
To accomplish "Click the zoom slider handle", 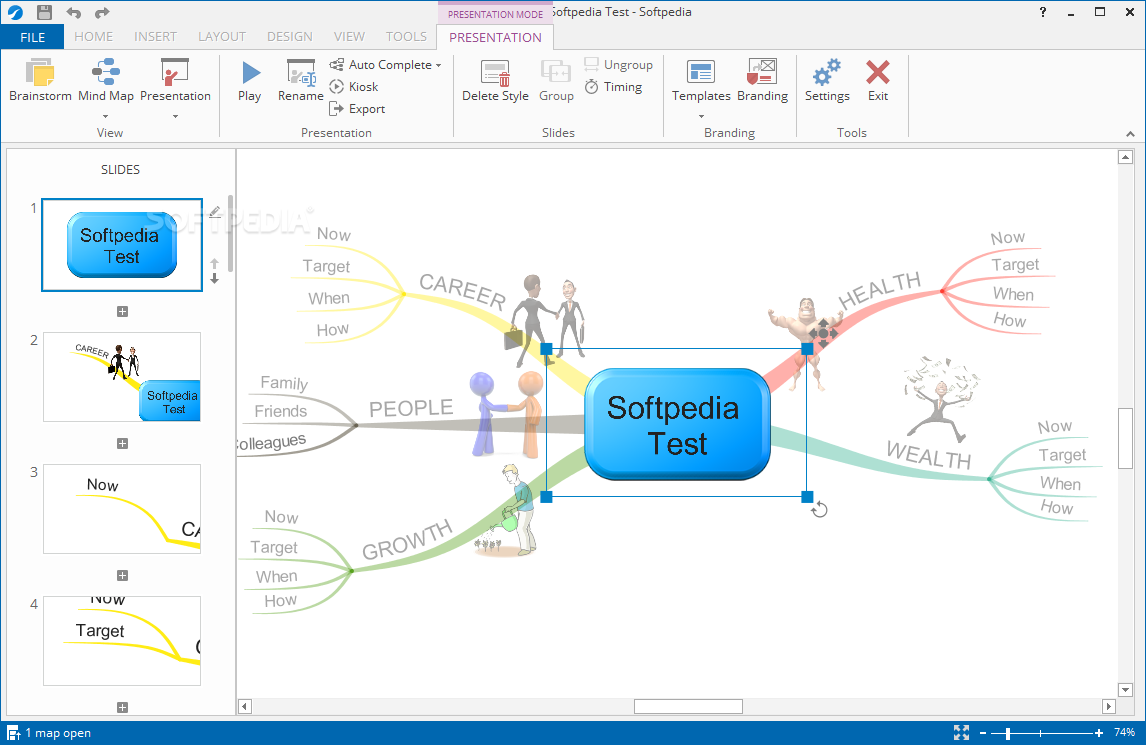I will pyautogui.click(x=1008, y=733).
